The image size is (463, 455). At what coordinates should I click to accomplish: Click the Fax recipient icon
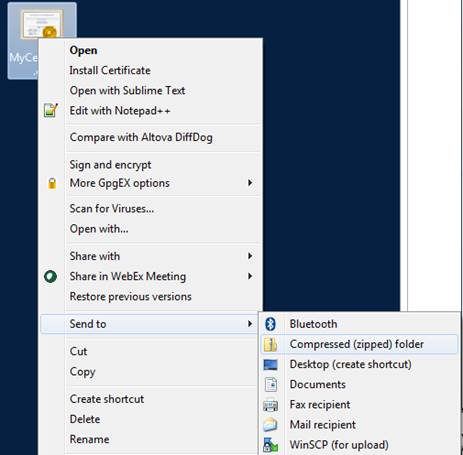[270, 405]
